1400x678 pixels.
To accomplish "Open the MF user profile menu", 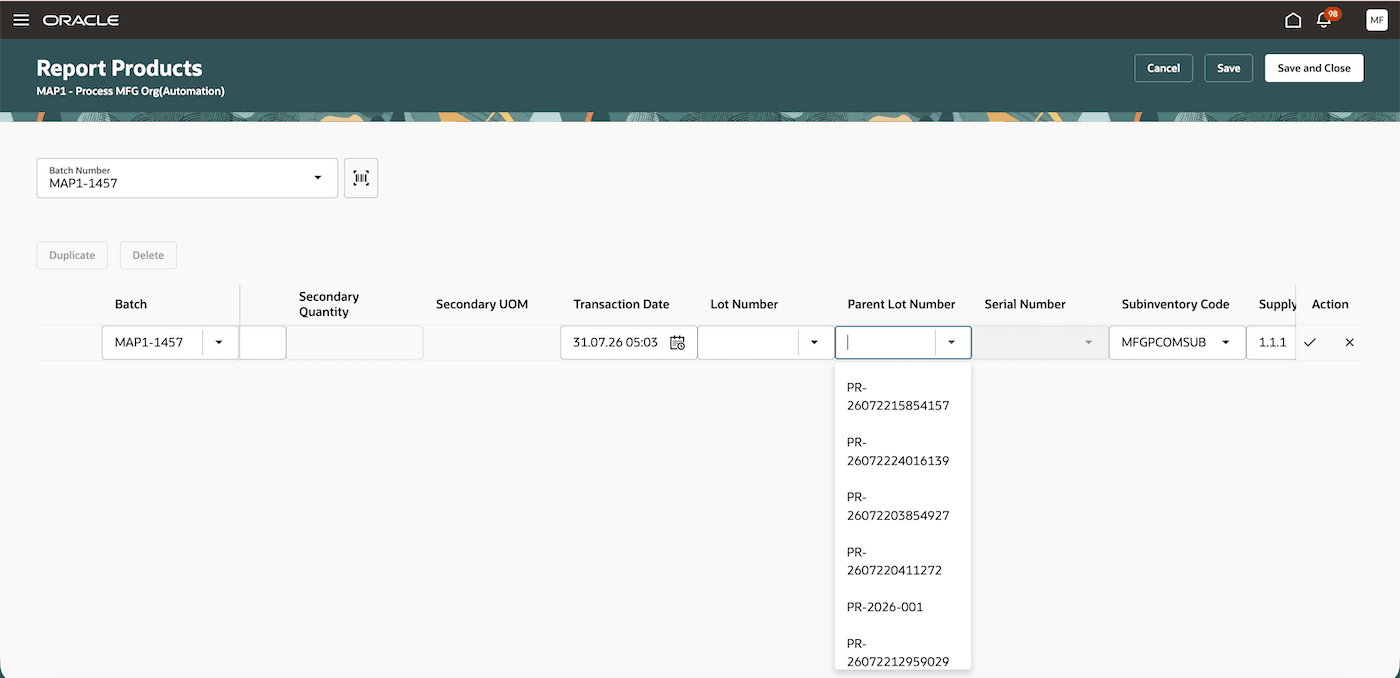I will (x=1376, y=20).
